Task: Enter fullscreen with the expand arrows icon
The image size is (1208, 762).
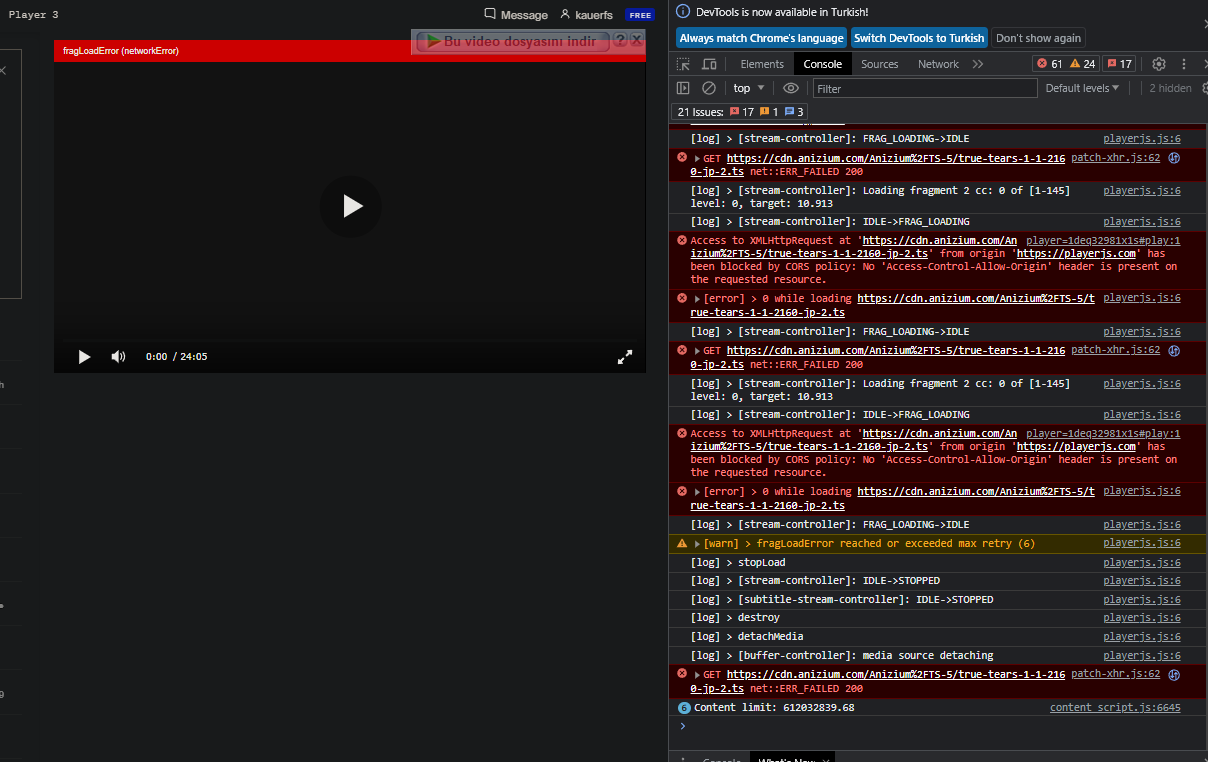Action: (625, 357)
